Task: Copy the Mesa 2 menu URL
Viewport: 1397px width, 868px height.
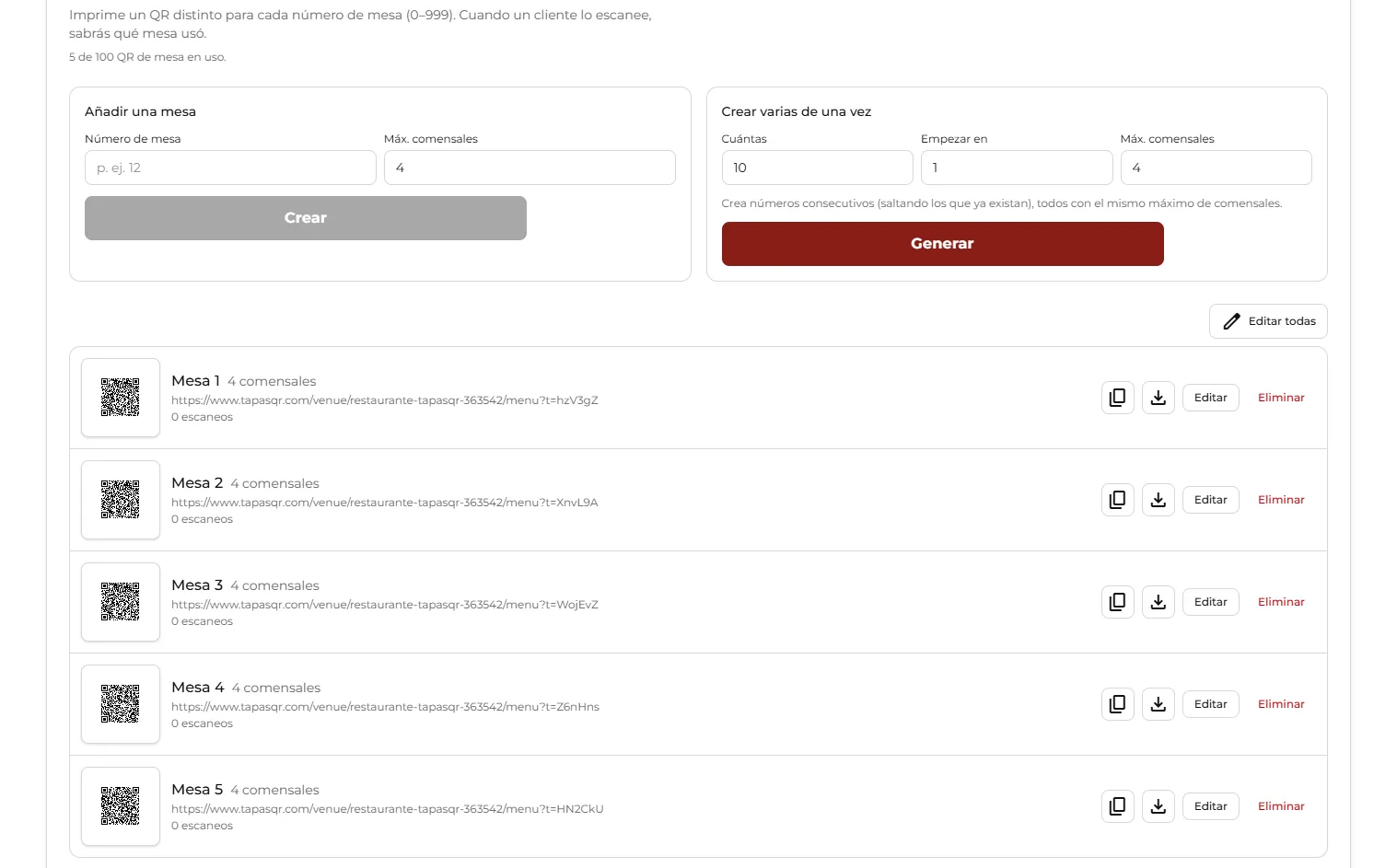Action: tap(1117, 500)
